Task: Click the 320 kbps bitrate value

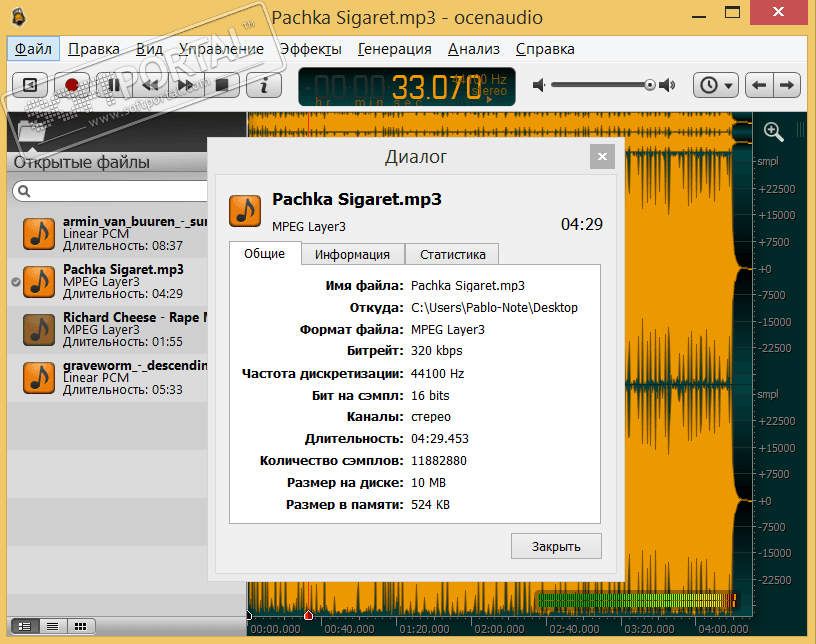Action: [x=436, y=351]
